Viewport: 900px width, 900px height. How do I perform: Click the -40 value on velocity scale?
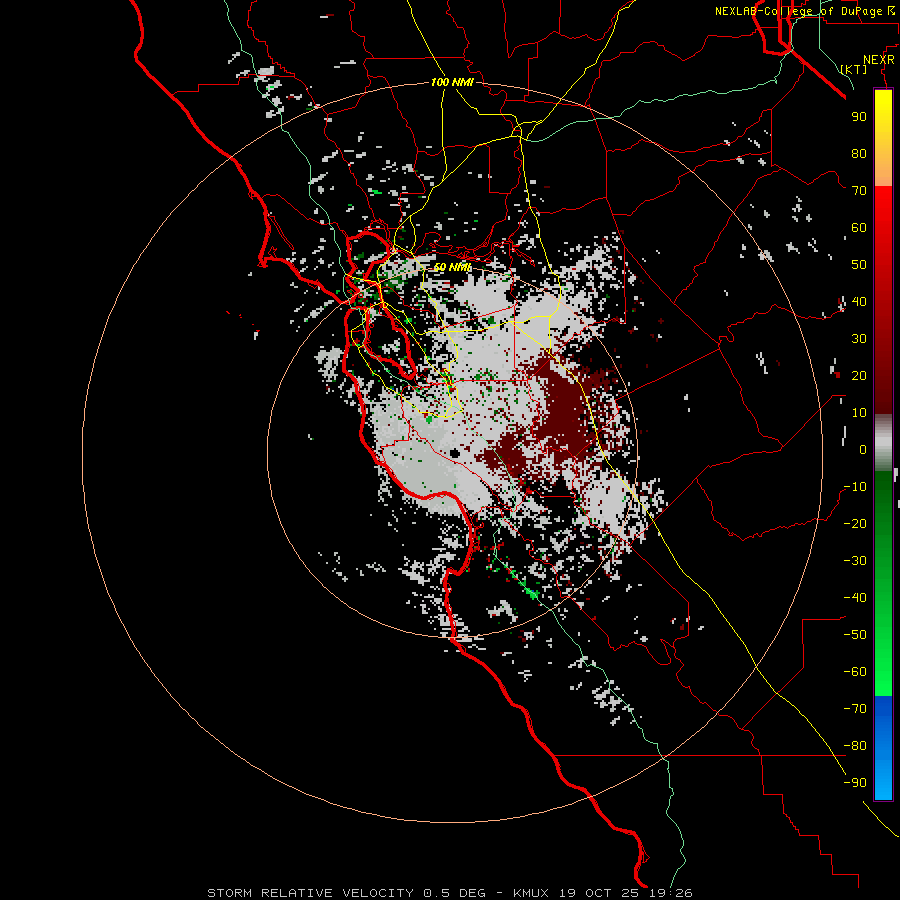pyautogui.click(x=855, y=598)
